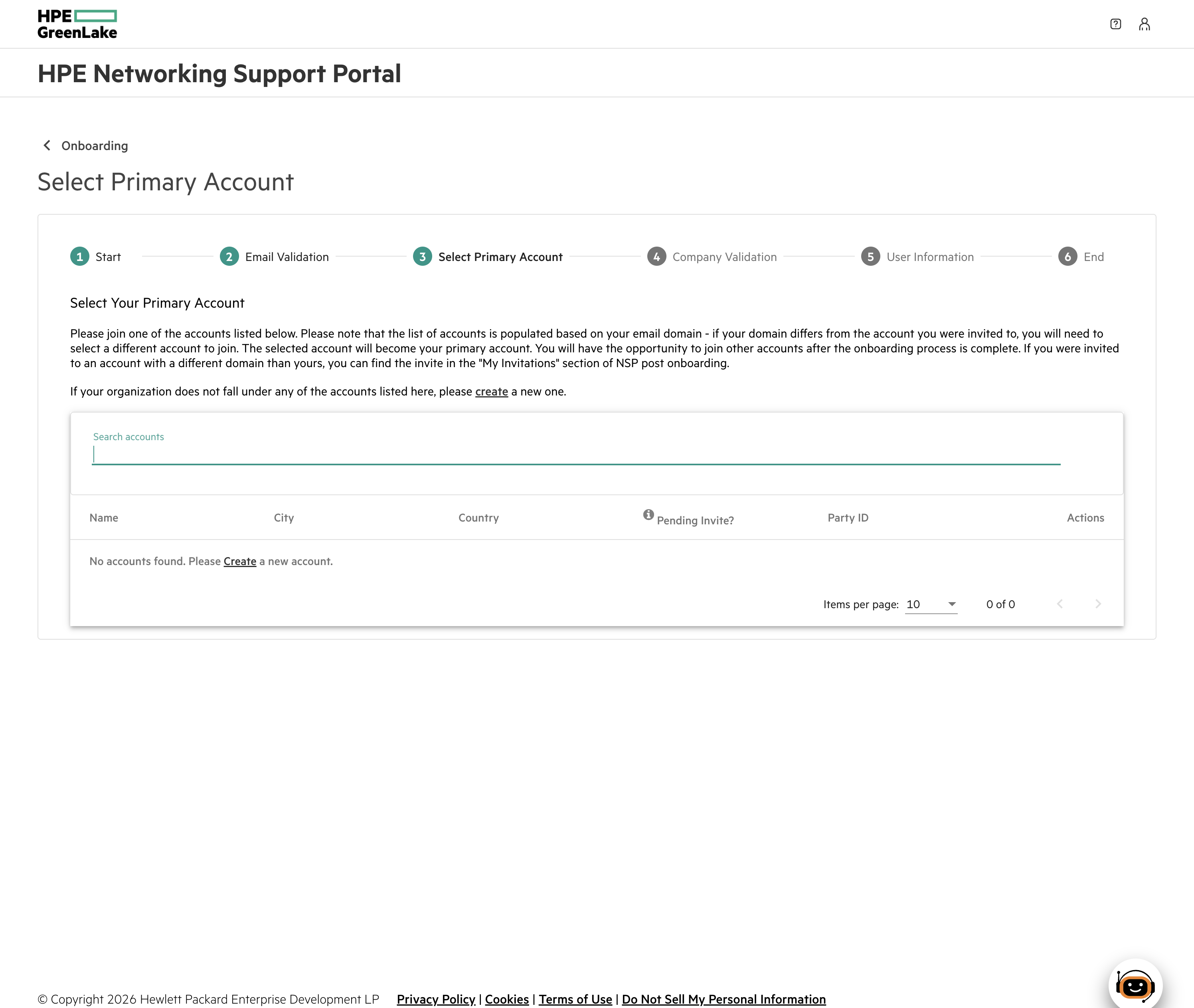Click Pending Invite info icon
This screenshot has height=1008, width=1194.
[648, 514]
